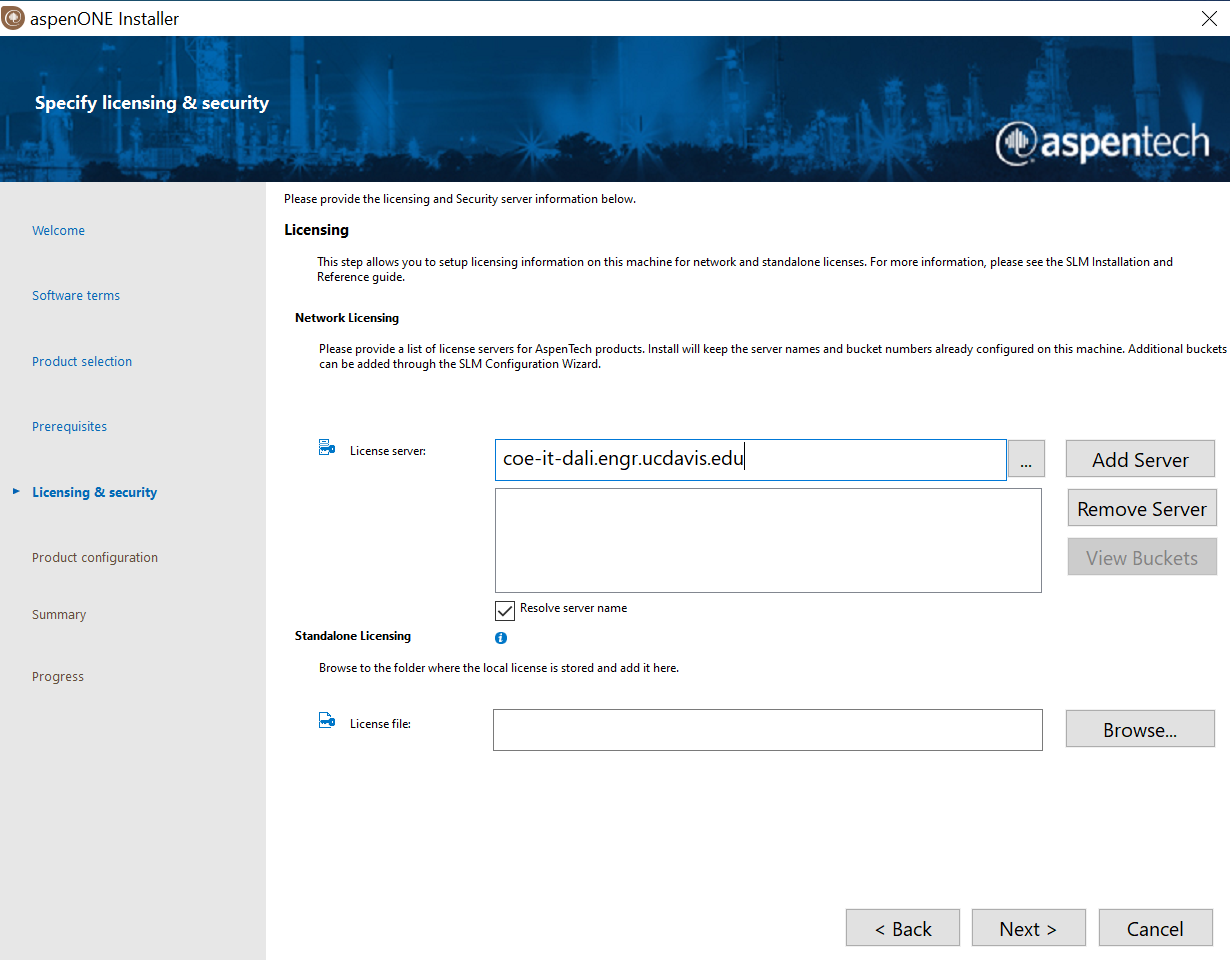
Task: Click the blue info icon under Standalone Licensing
Action: tap(501, 637)
